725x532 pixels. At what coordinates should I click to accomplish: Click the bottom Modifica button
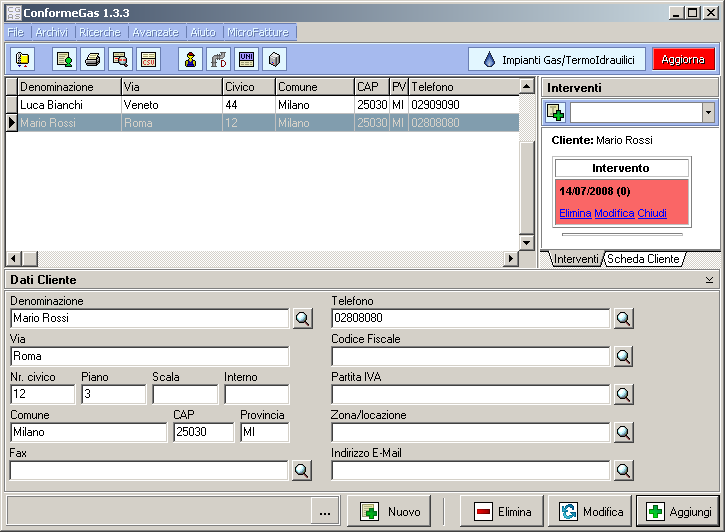click(590, 512)
